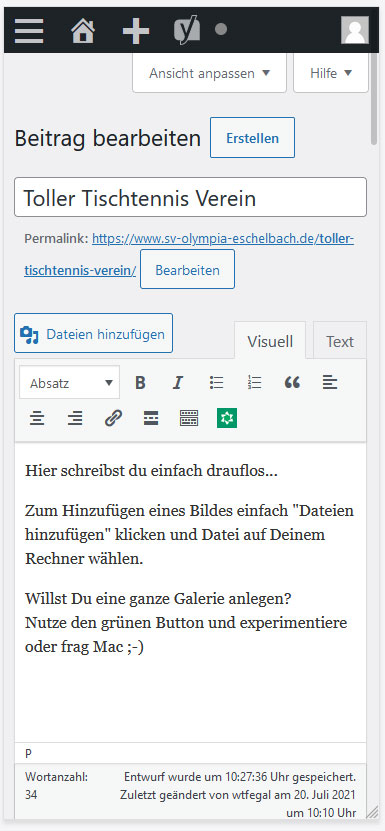
Task: Click the line 'Willst Du eine ganze Galerie anlegen?'
Action: [x=158, y=599]
